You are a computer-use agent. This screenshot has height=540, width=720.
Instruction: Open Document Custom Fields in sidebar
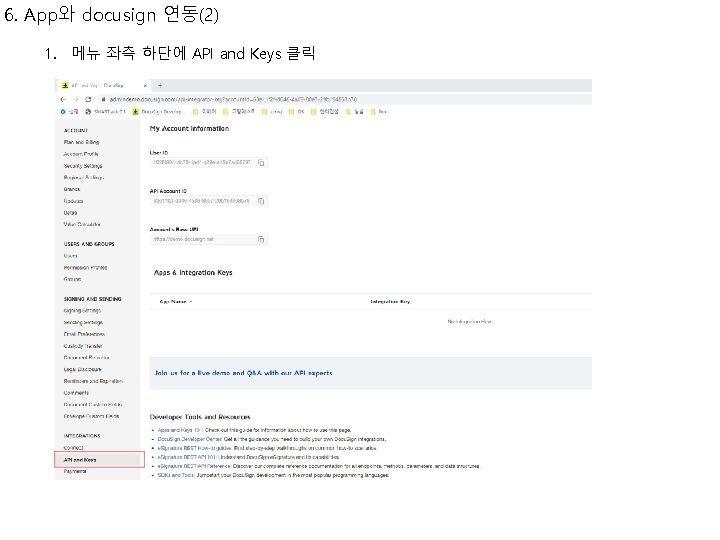[93, 405]
